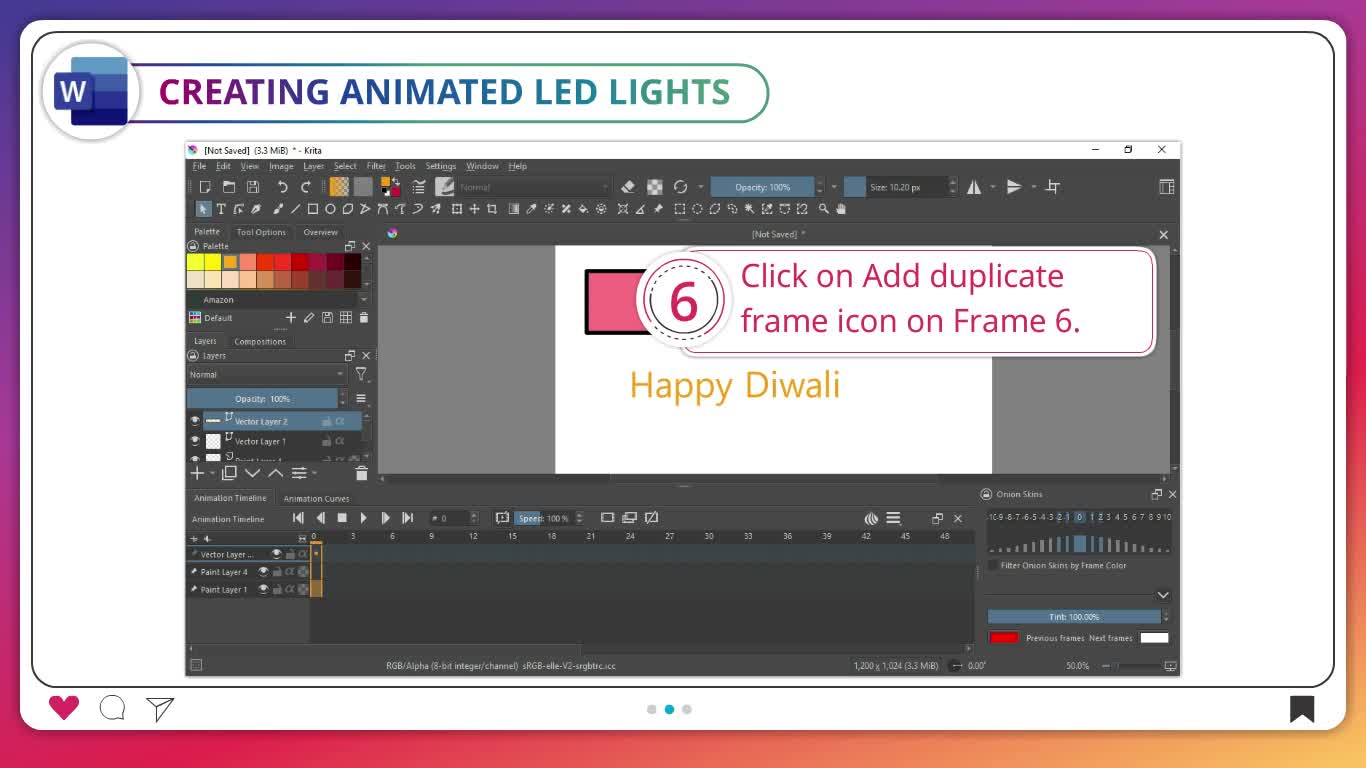Move layer down arrow in Layers panel
This screenshot has height=768, width=1366.
(x=253, y=473)
